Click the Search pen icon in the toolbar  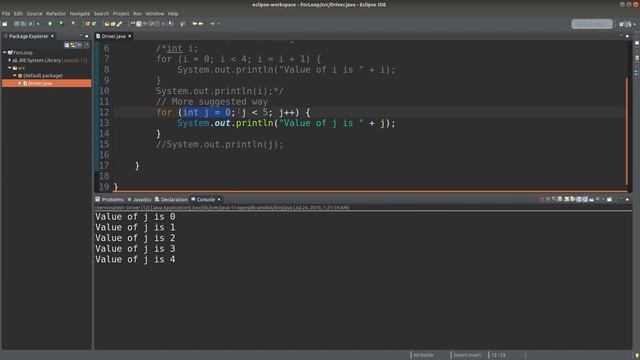pos(119,24)
